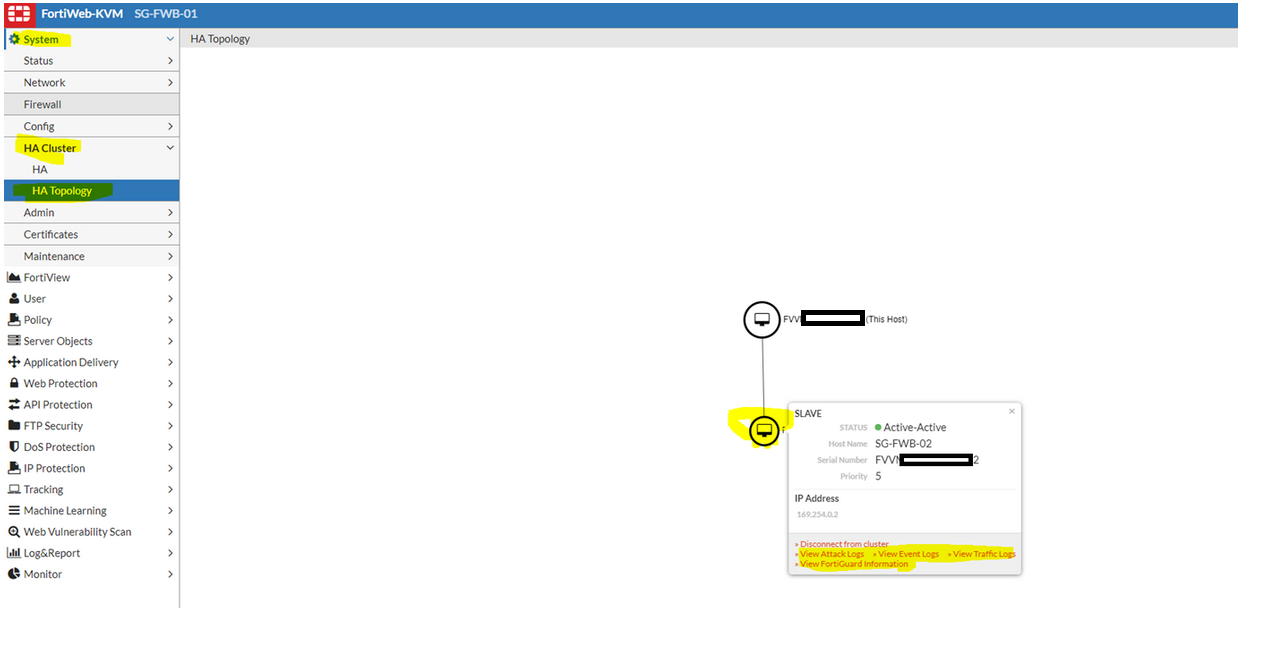Collapse the HA Cluster chevron

point(170,148)
